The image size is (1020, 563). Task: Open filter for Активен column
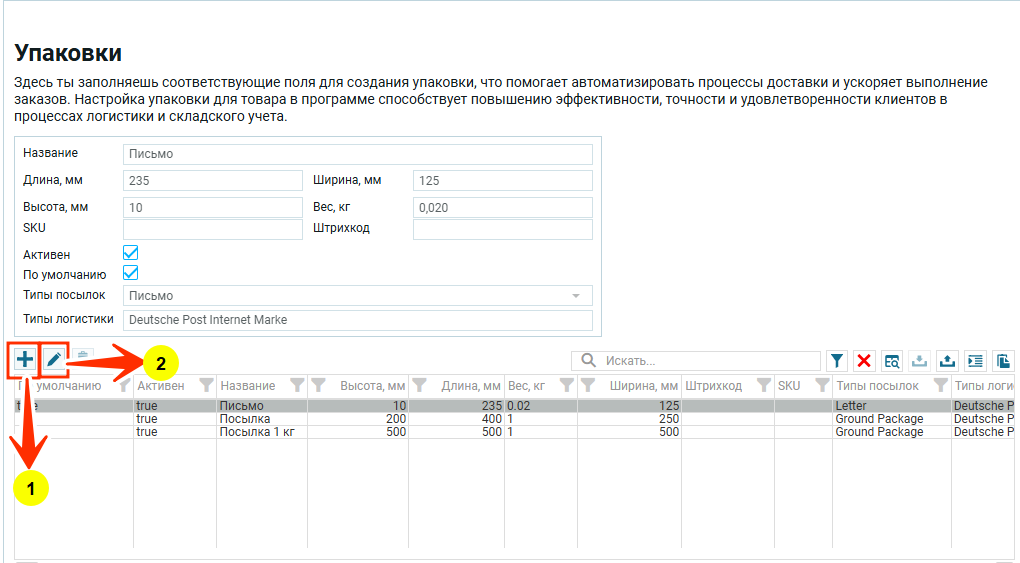tap(206, 385)
